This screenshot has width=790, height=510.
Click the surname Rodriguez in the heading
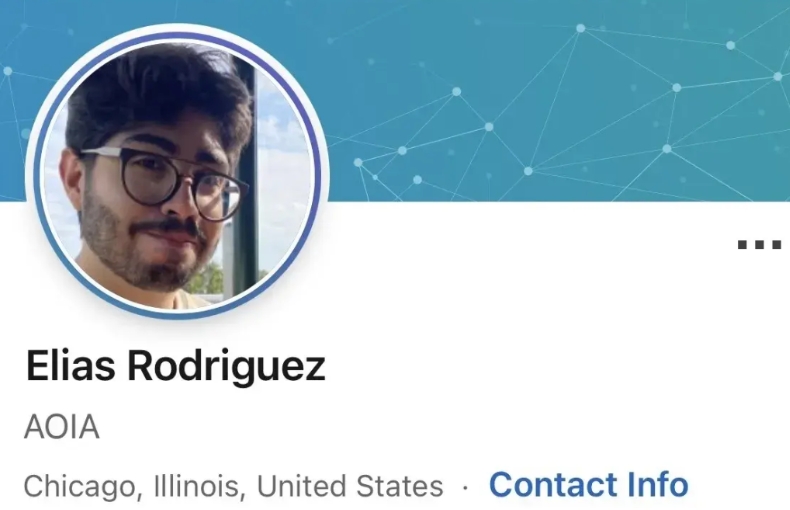point(226,366)
